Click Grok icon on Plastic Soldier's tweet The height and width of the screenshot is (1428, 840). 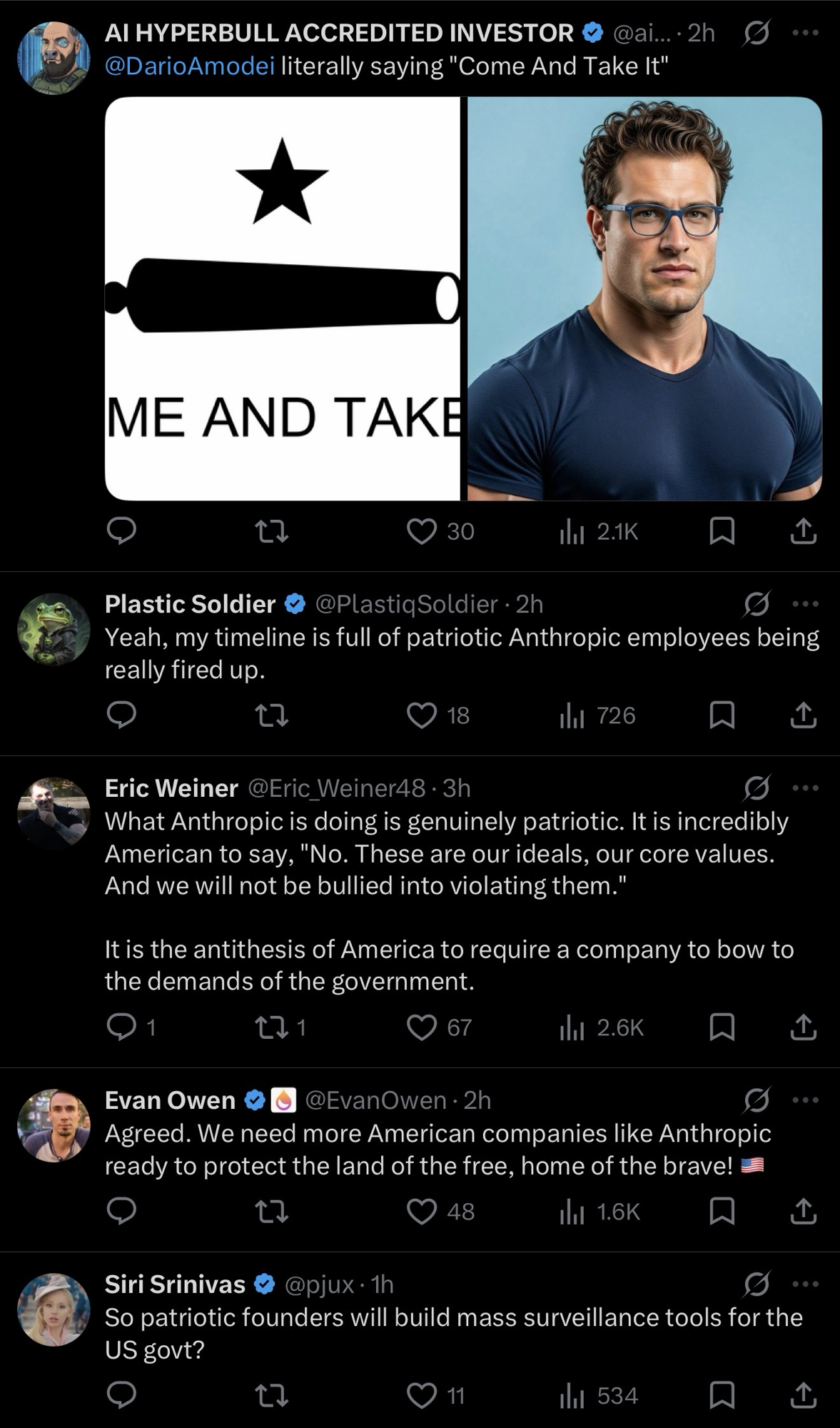[x=756, y=604]
